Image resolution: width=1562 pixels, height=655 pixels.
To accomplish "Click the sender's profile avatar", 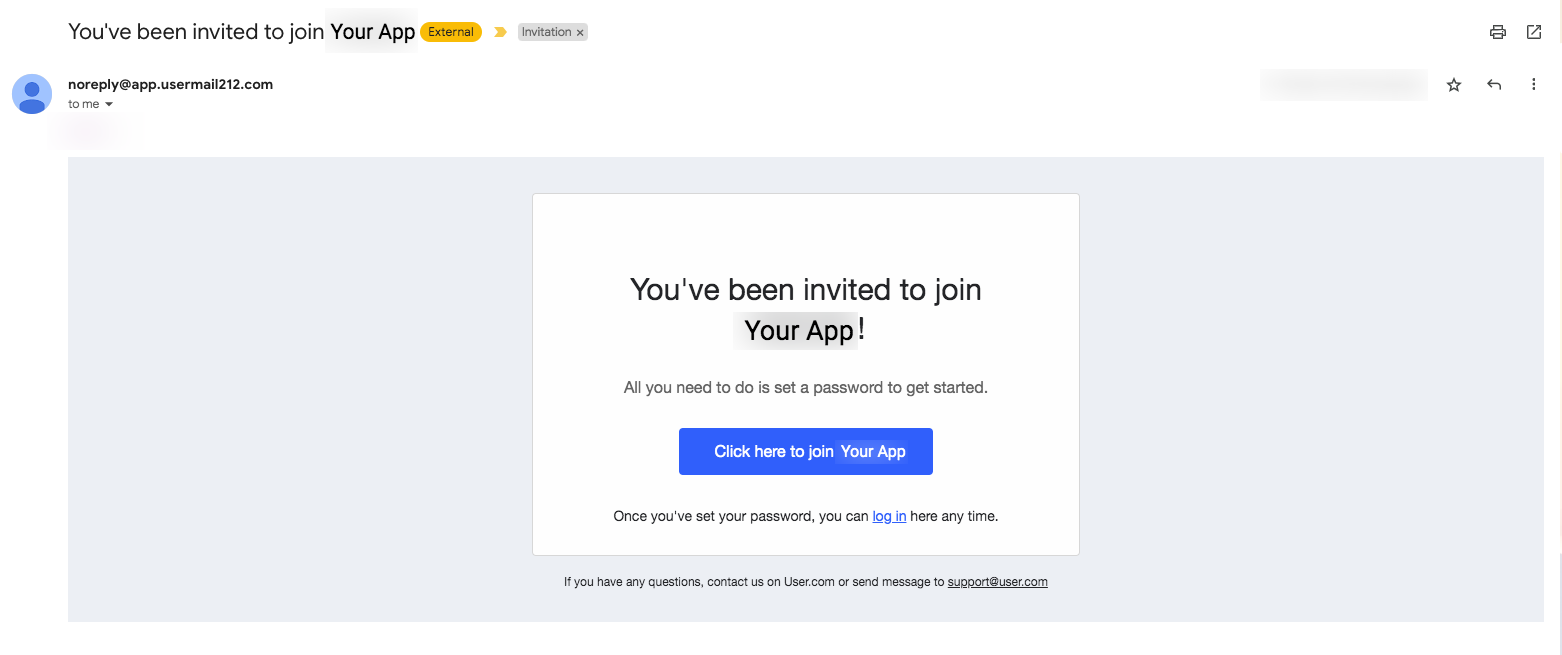I will click(32, 94).
